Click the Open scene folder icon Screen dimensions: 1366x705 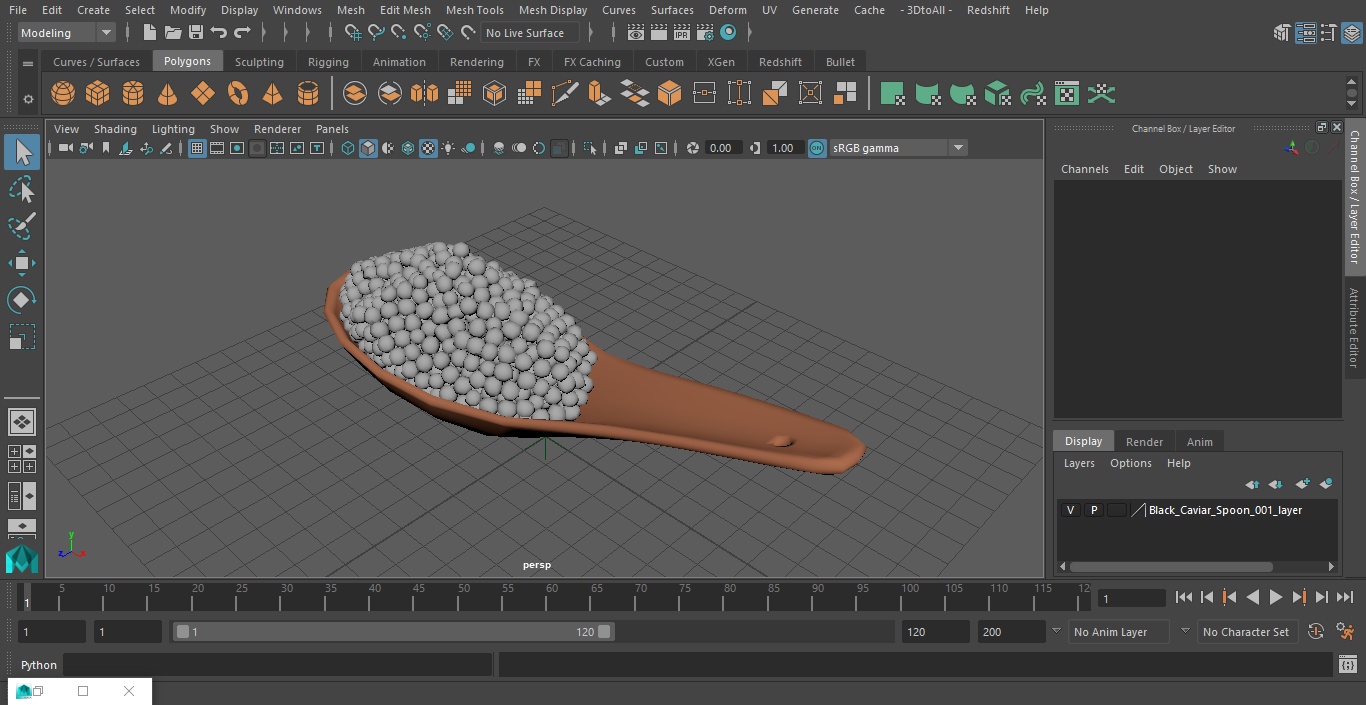(x=173, y=33)
